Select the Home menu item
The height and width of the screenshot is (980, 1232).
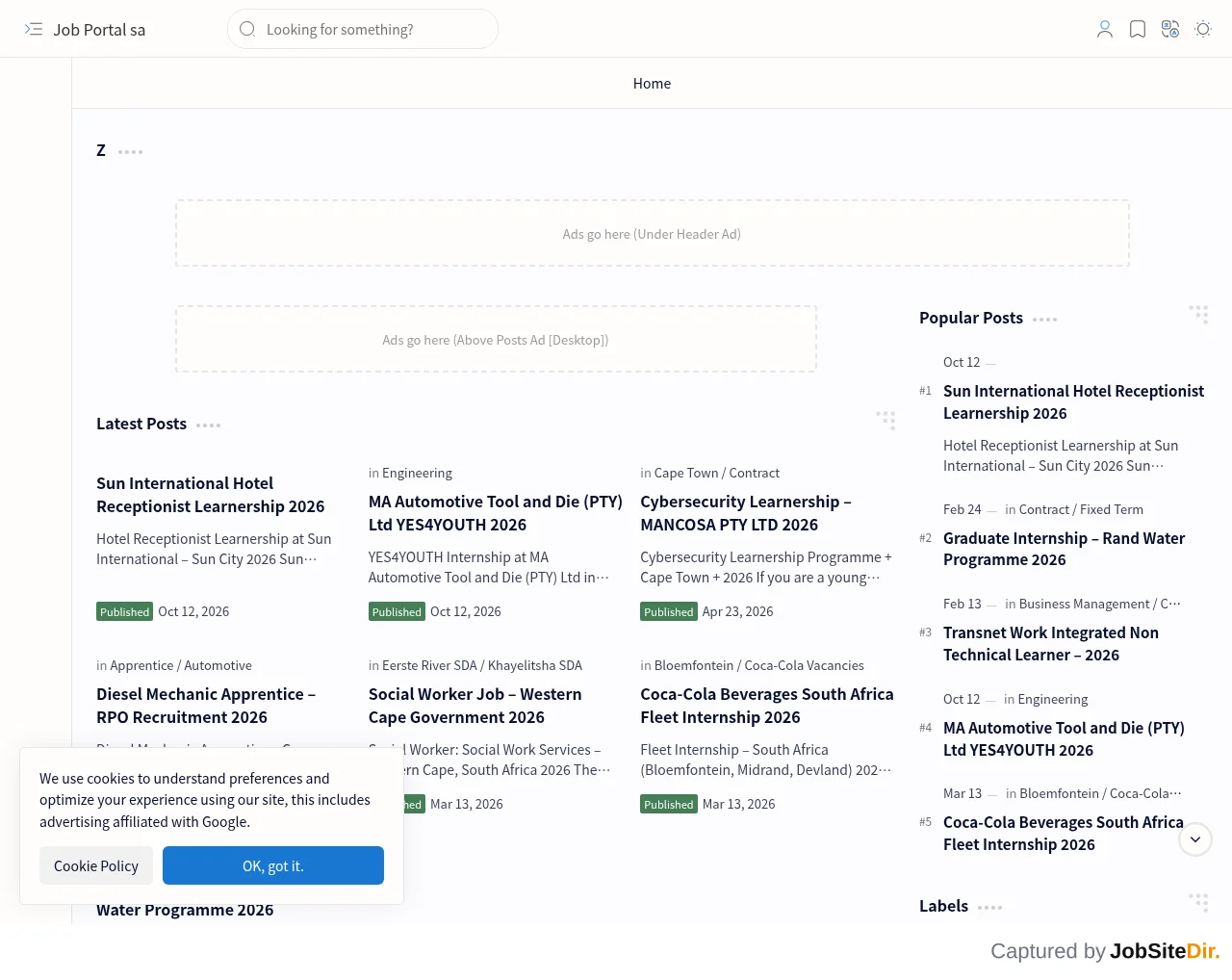(x=652, y=84)
